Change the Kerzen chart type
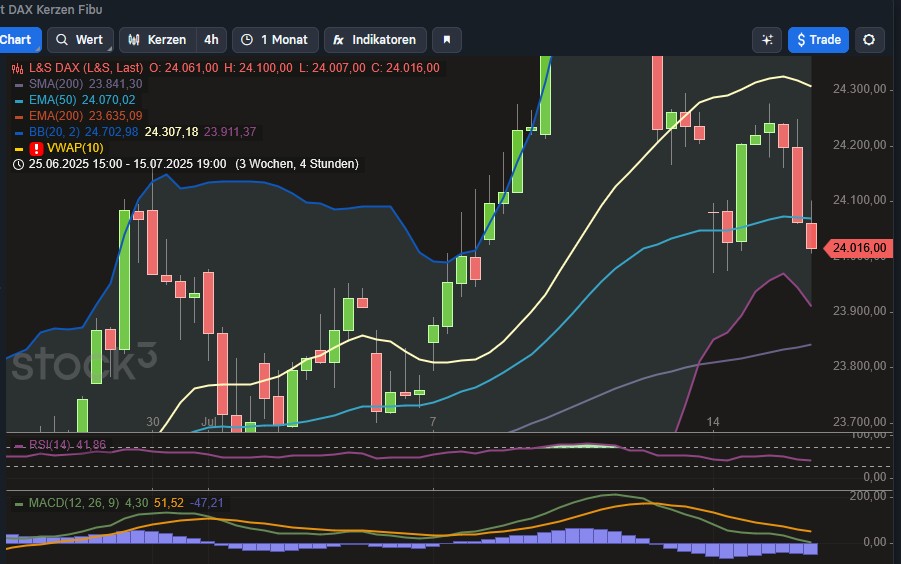This screenshot has width=901, height=564. pyautogui.click(x=157, y=40)
